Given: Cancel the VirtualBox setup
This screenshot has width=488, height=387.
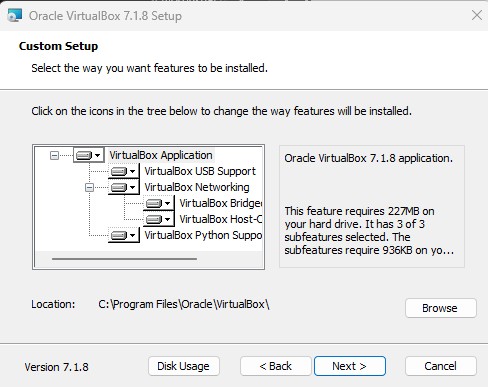Looking at the screenshot, I should coord(441,366).
